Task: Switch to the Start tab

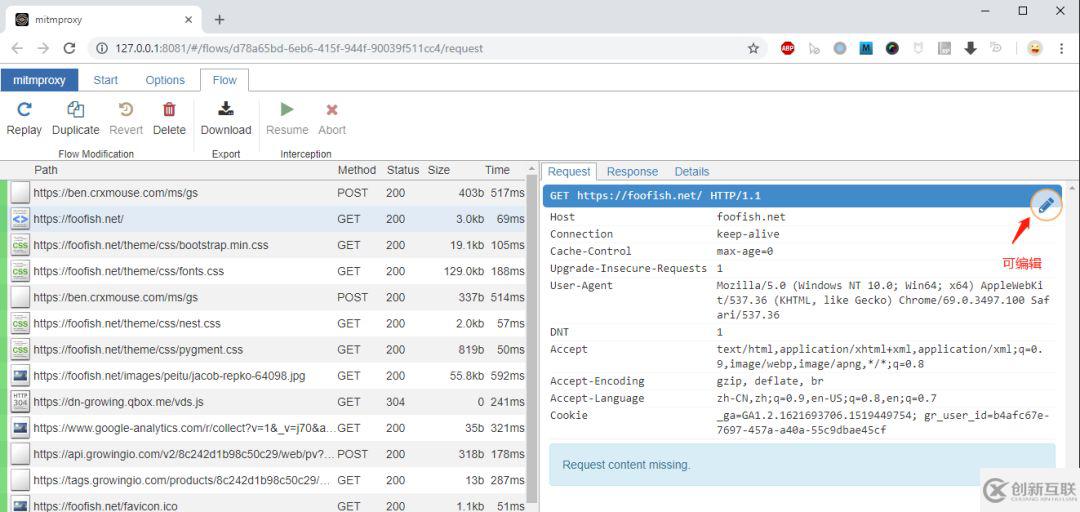Action: point(105,80)
